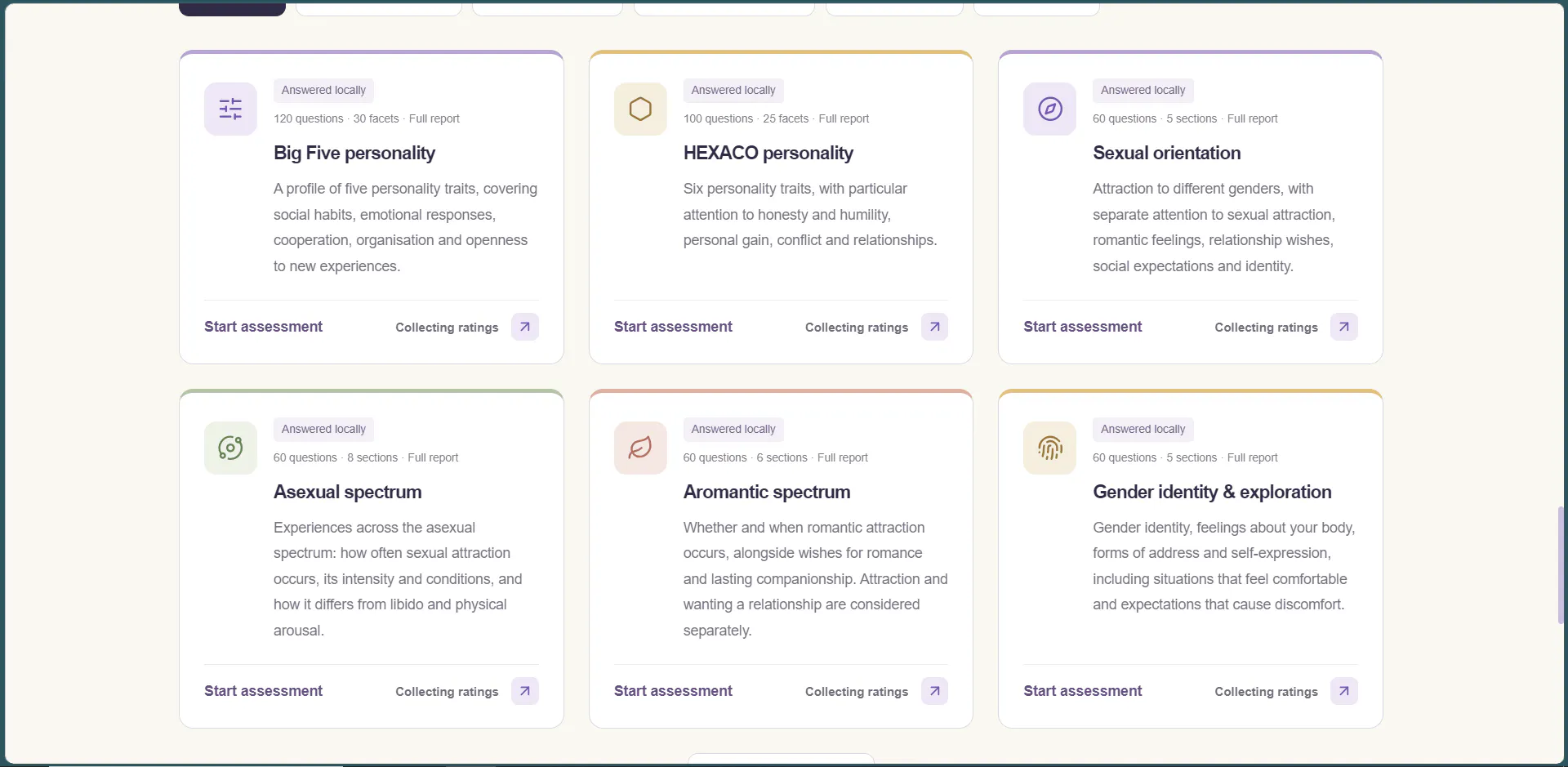This screenshot has height=767, width=1568.
Task: Open Big Five ratings arrow icon
Action: pyautogui.click(x=525, y=327)
